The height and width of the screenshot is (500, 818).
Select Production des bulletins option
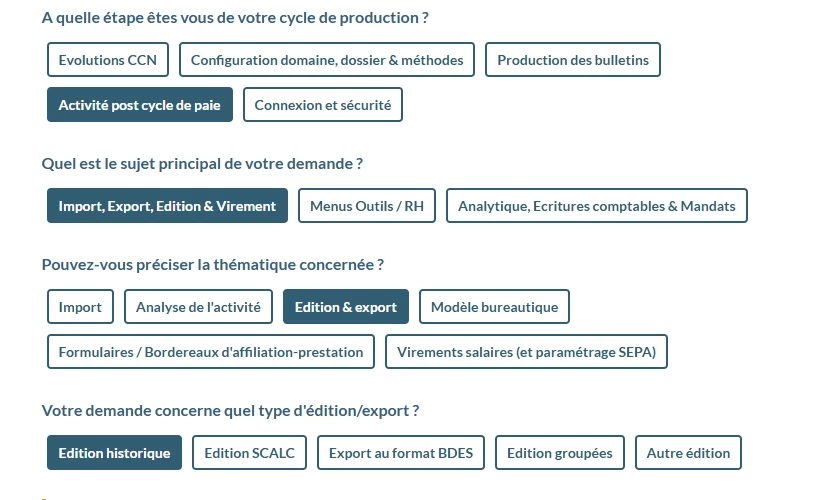[573, 60]
